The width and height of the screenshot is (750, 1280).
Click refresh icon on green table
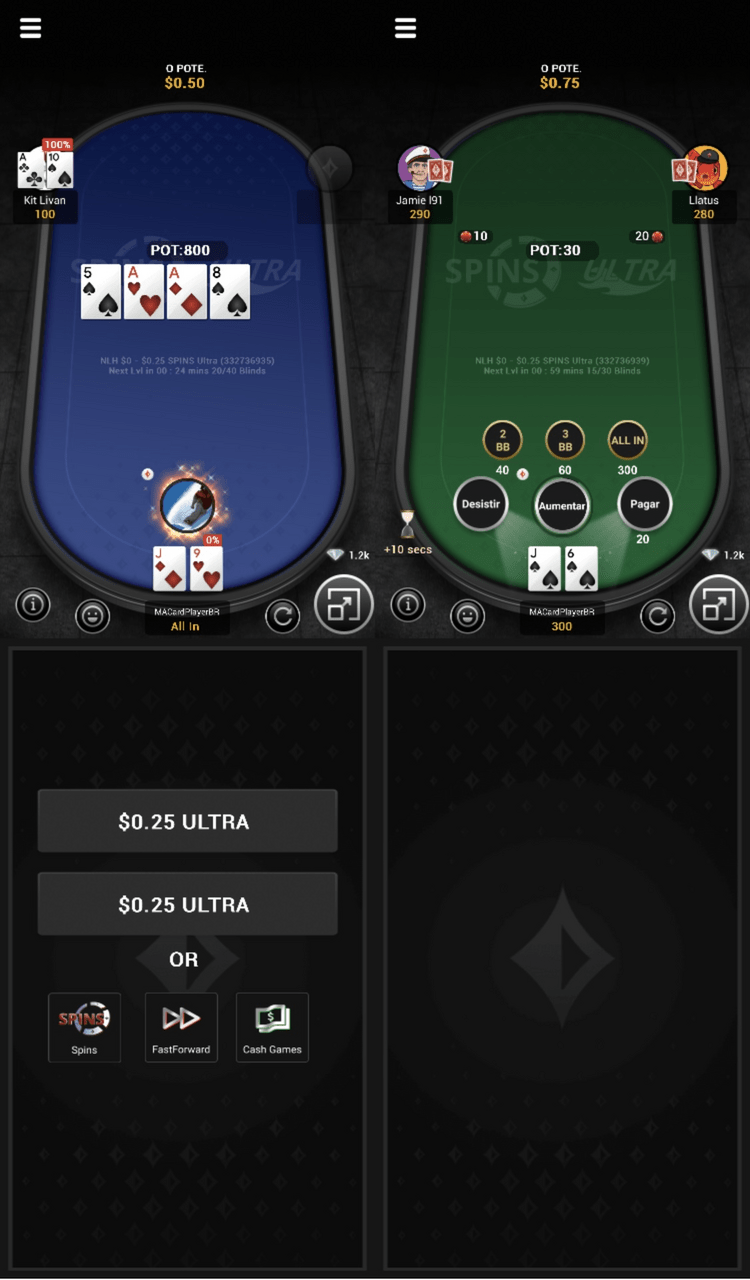coord(657,617)
